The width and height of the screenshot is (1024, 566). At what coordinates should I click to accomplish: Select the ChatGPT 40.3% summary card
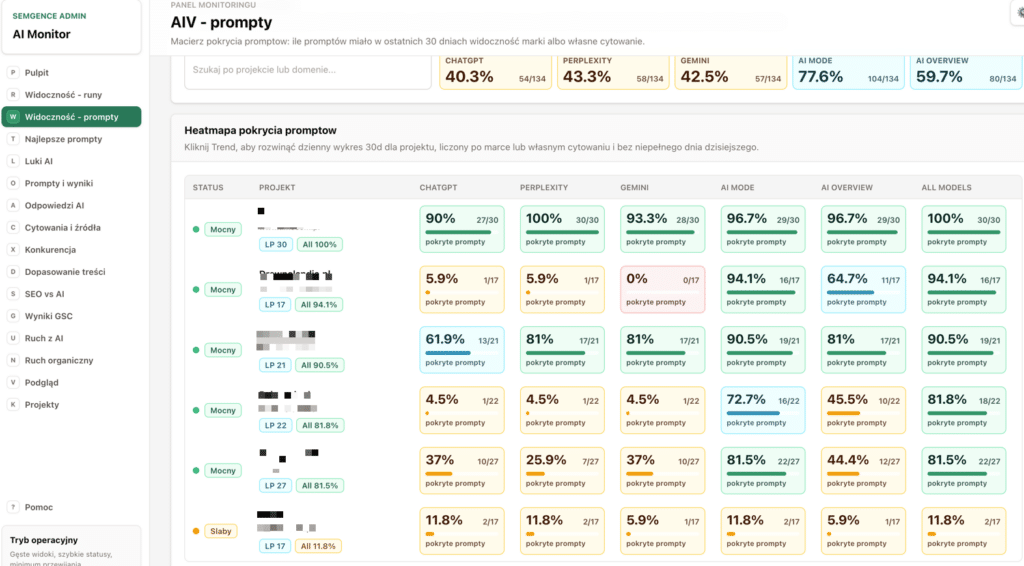495,72
